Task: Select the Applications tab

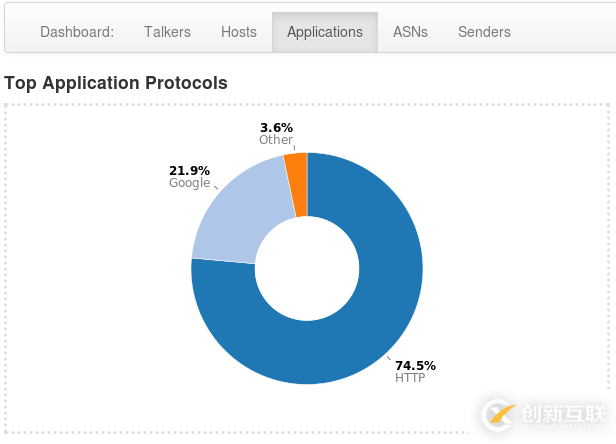Action: (325, 32)
